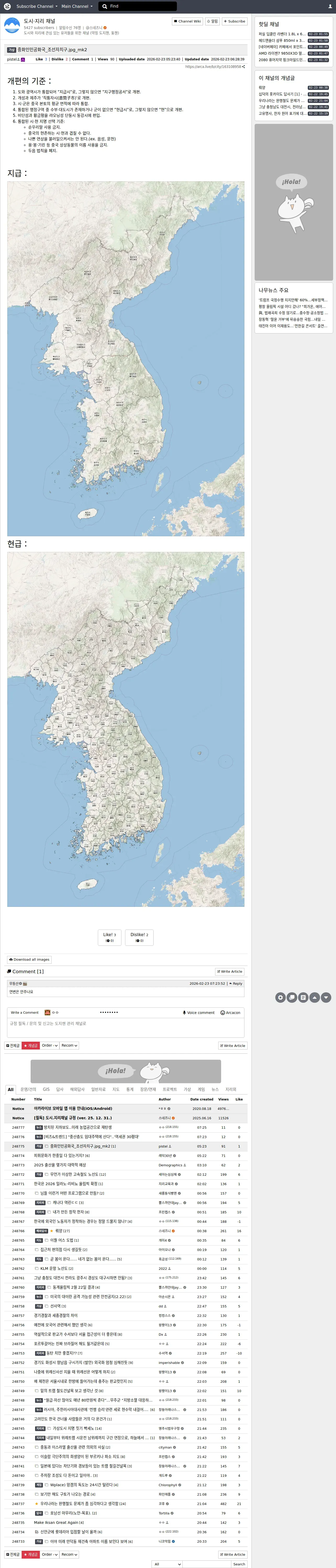Image resolution: width=336 pixels, height=1568 pixels.
Task: Click the Author column header
Action: 165,1099
